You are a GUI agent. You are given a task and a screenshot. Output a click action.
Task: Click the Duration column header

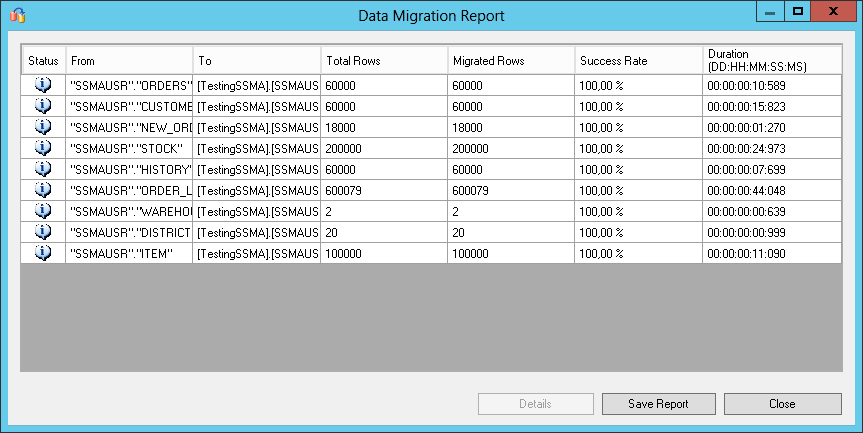click(771, 60)
